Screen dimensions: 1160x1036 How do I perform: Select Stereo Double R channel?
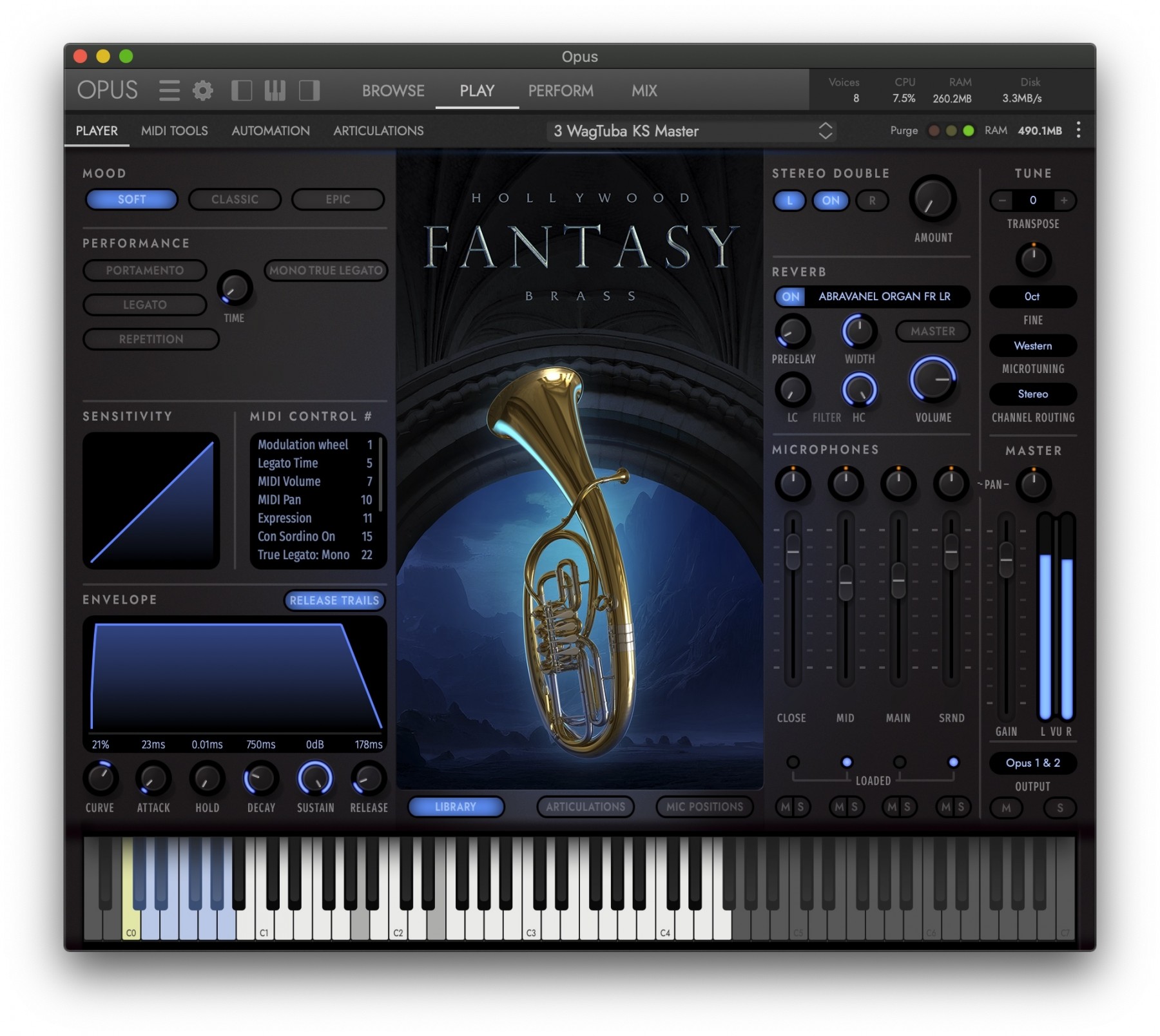coord(872,200)
